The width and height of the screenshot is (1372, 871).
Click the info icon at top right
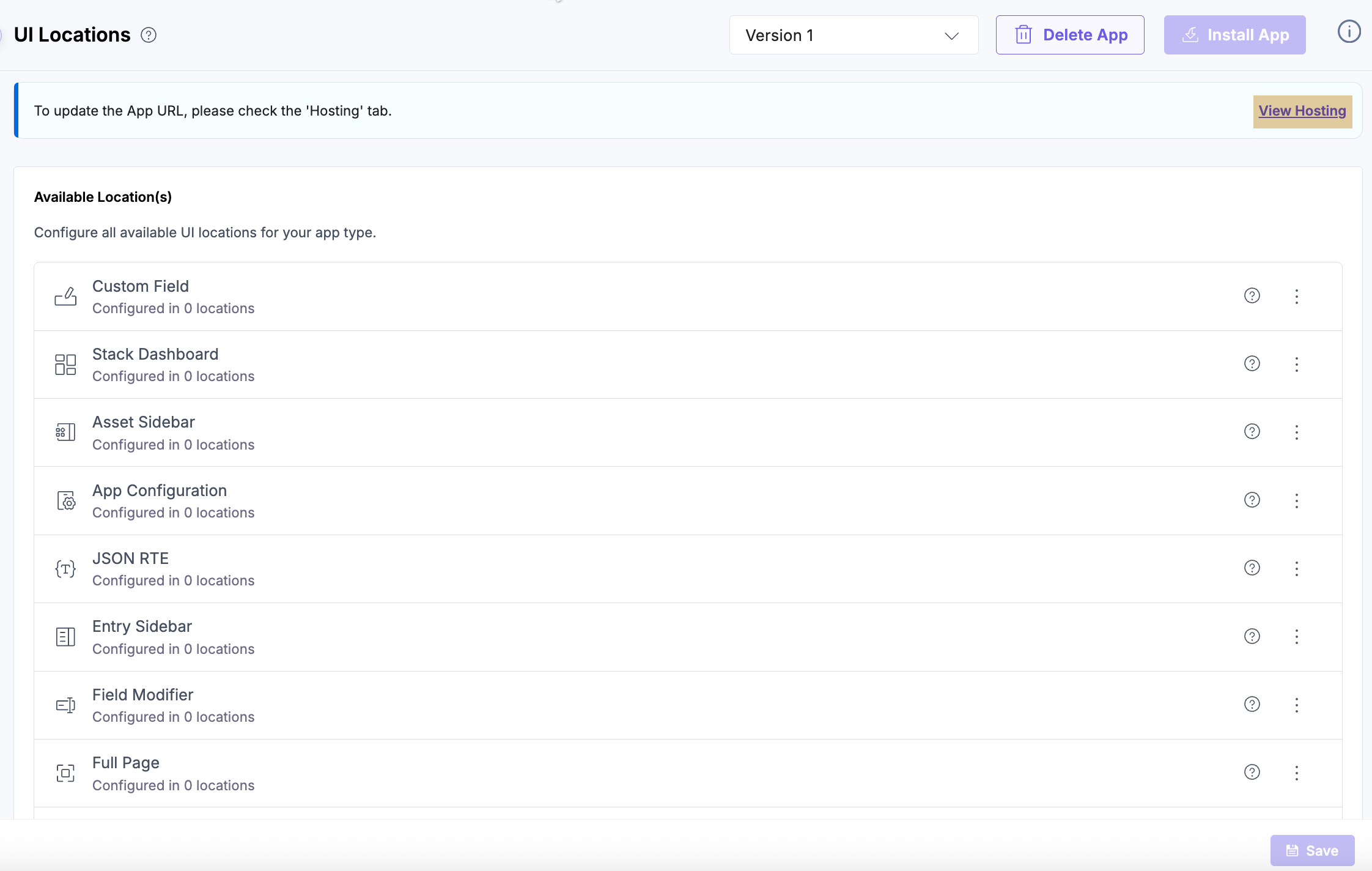tap(1349, 32)
